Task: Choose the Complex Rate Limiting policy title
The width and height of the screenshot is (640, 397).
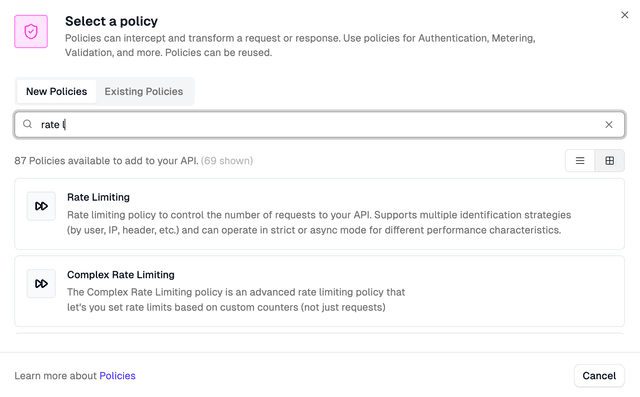Action: click(x=121, y=275)
